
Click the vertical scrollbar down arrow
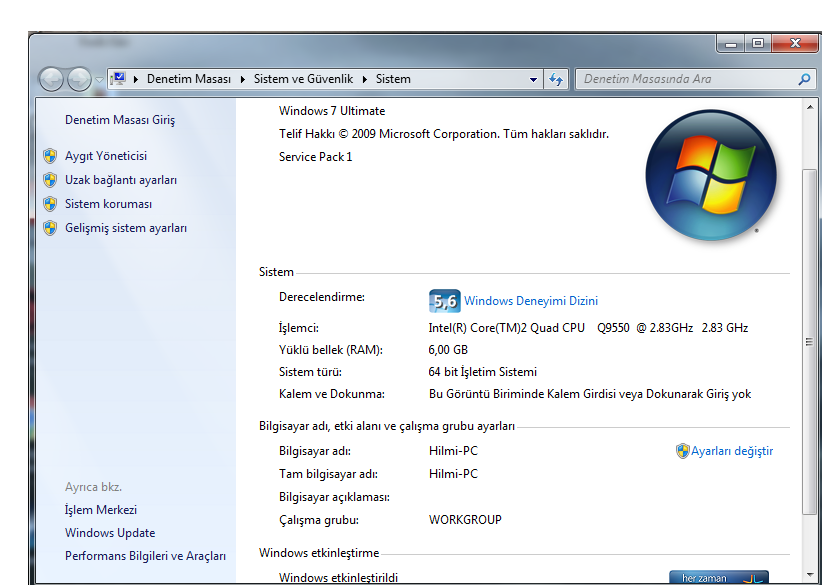tap(810, 578)
